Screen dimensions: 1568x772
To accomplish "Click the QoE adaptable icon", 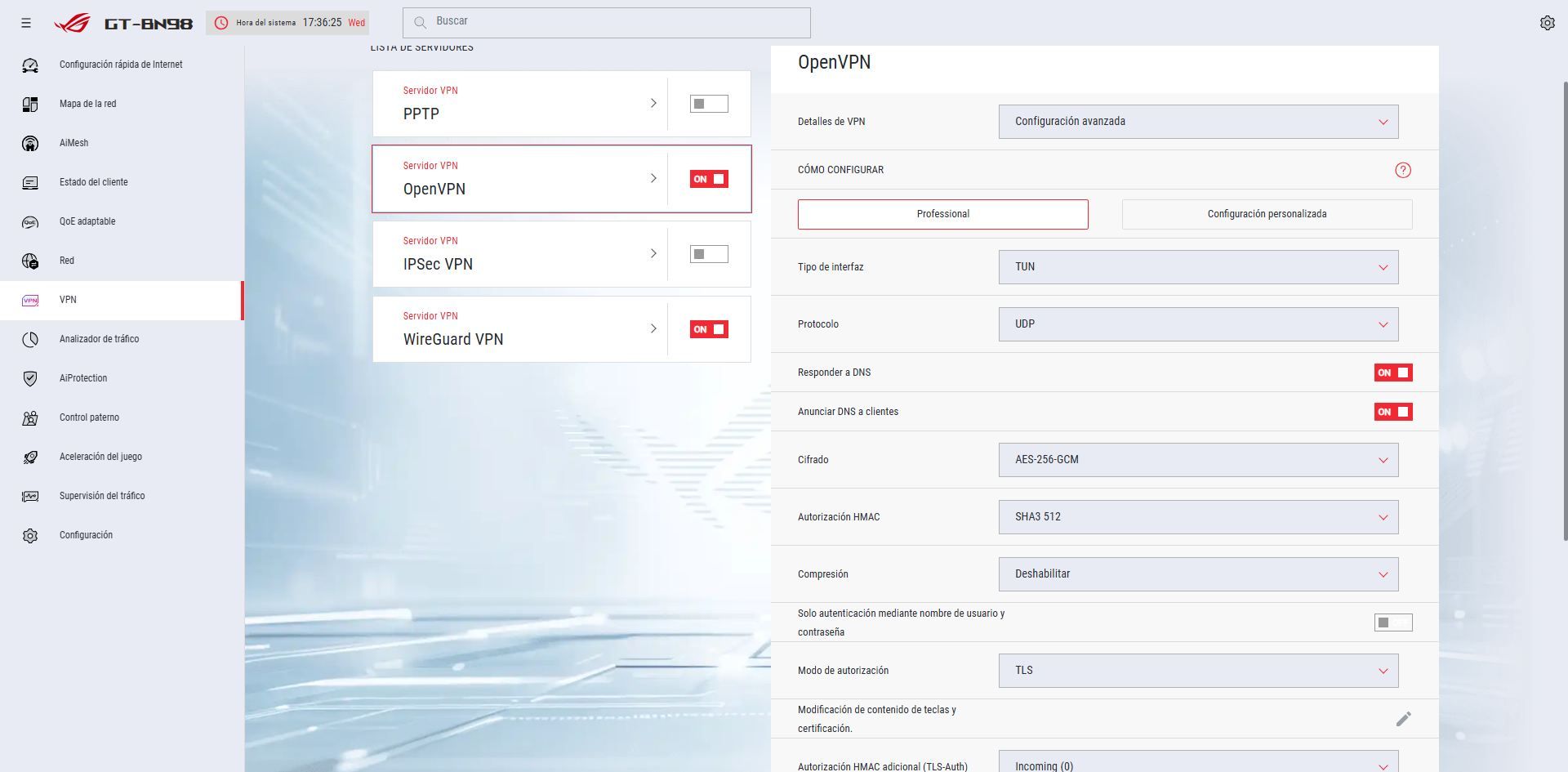I will pos(30,221).
